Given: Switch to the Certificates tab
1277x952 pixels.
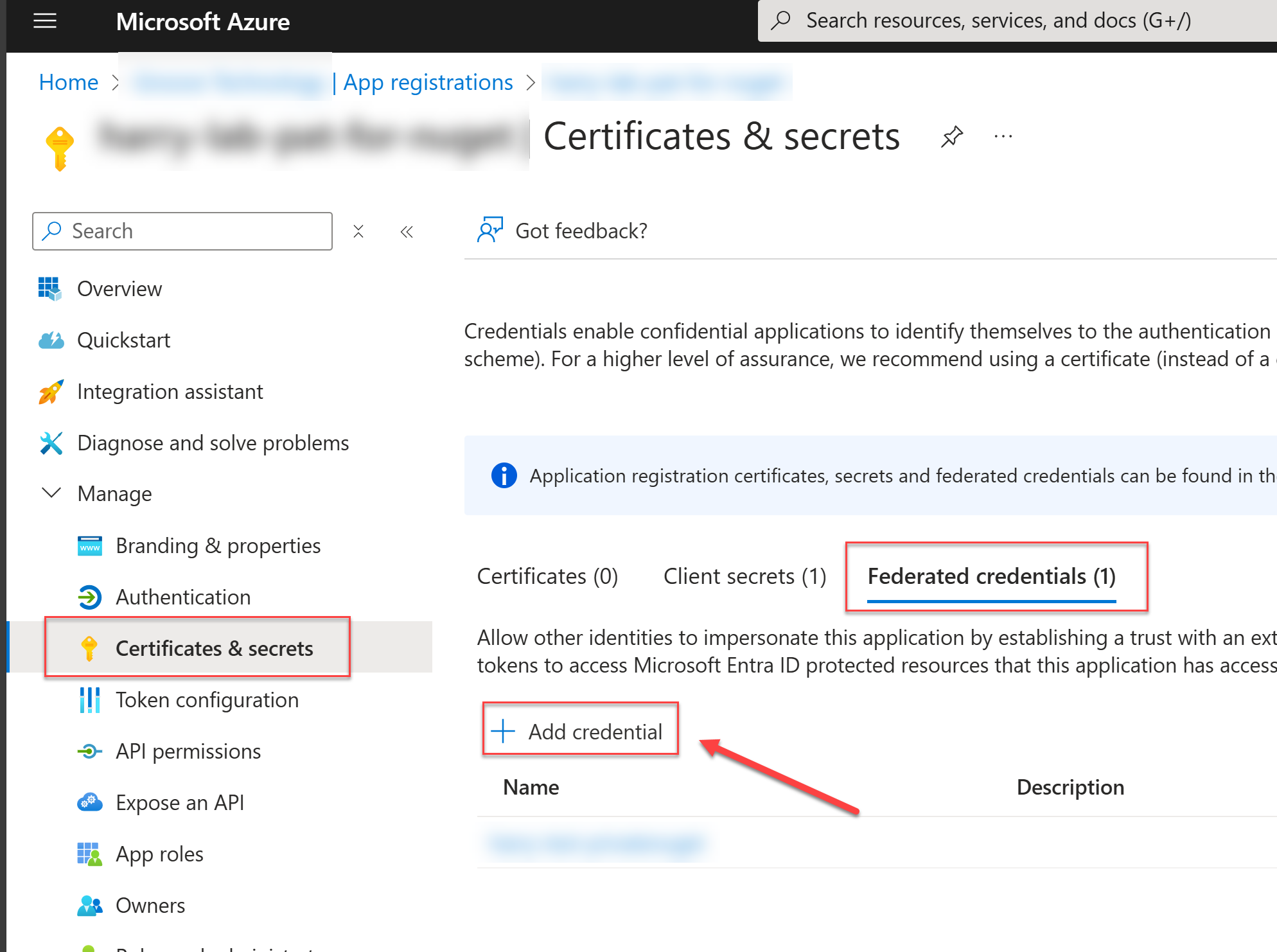Looking at the screenshot, I should pos(547,576).
